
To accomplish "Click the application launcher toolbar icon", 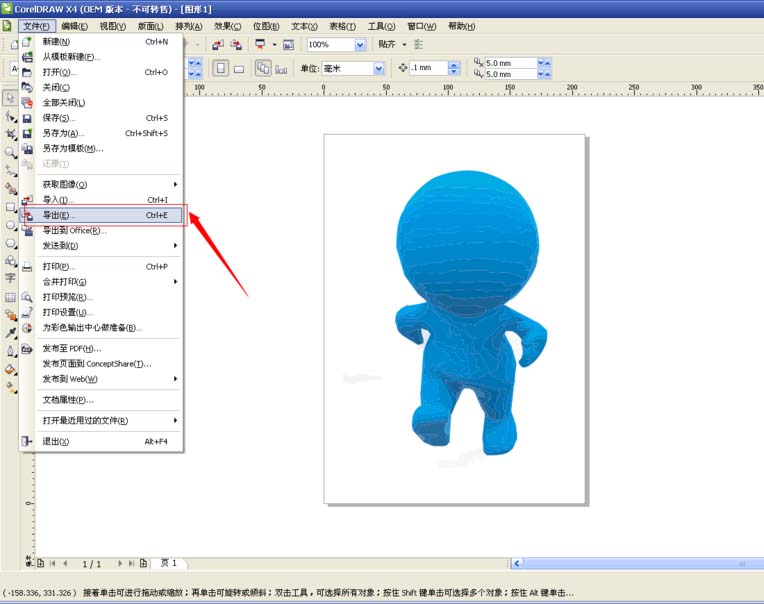I will [260, 44].
